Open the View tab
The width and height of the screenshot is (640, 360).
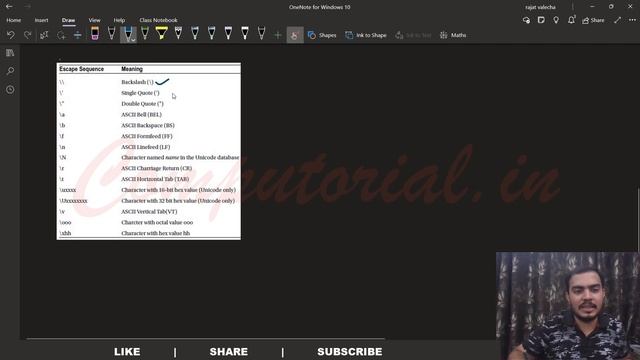tap(94, 20)
